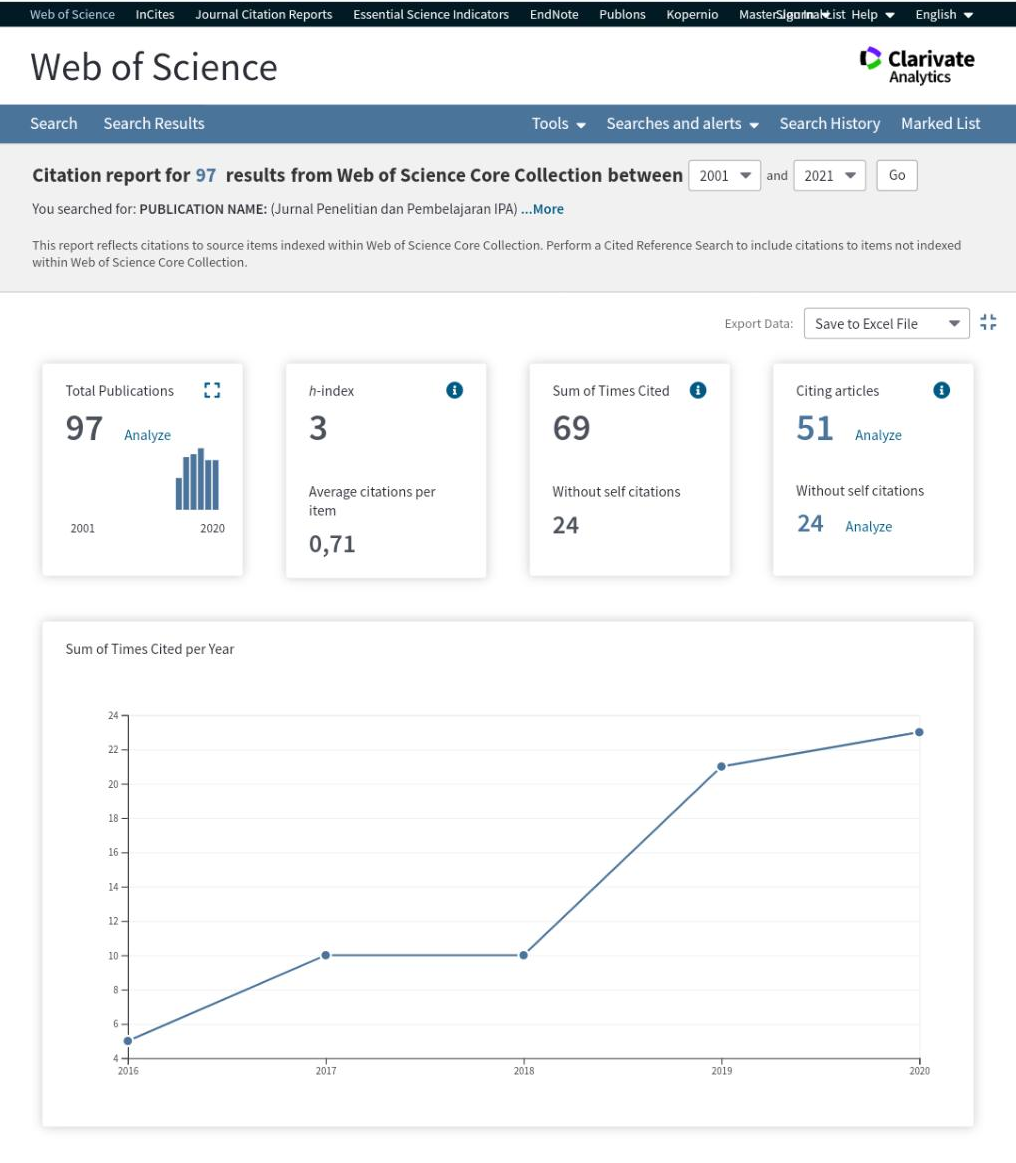Open Essential Science Indicators
Screen dimensions: 1016x1163
pyautogui.click(x=431, y=14)
